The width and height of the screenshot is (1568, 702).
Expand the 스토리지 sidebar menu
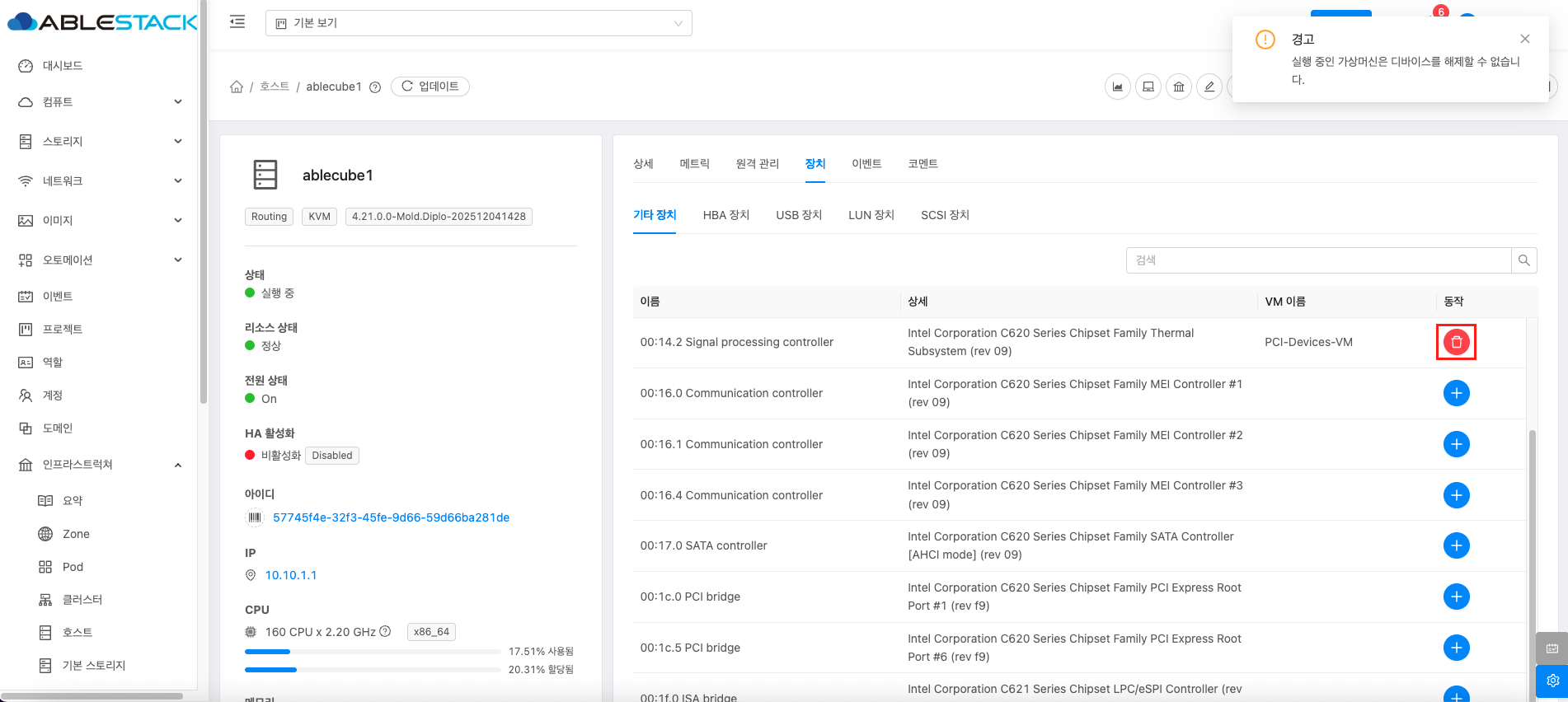point(99,141)
